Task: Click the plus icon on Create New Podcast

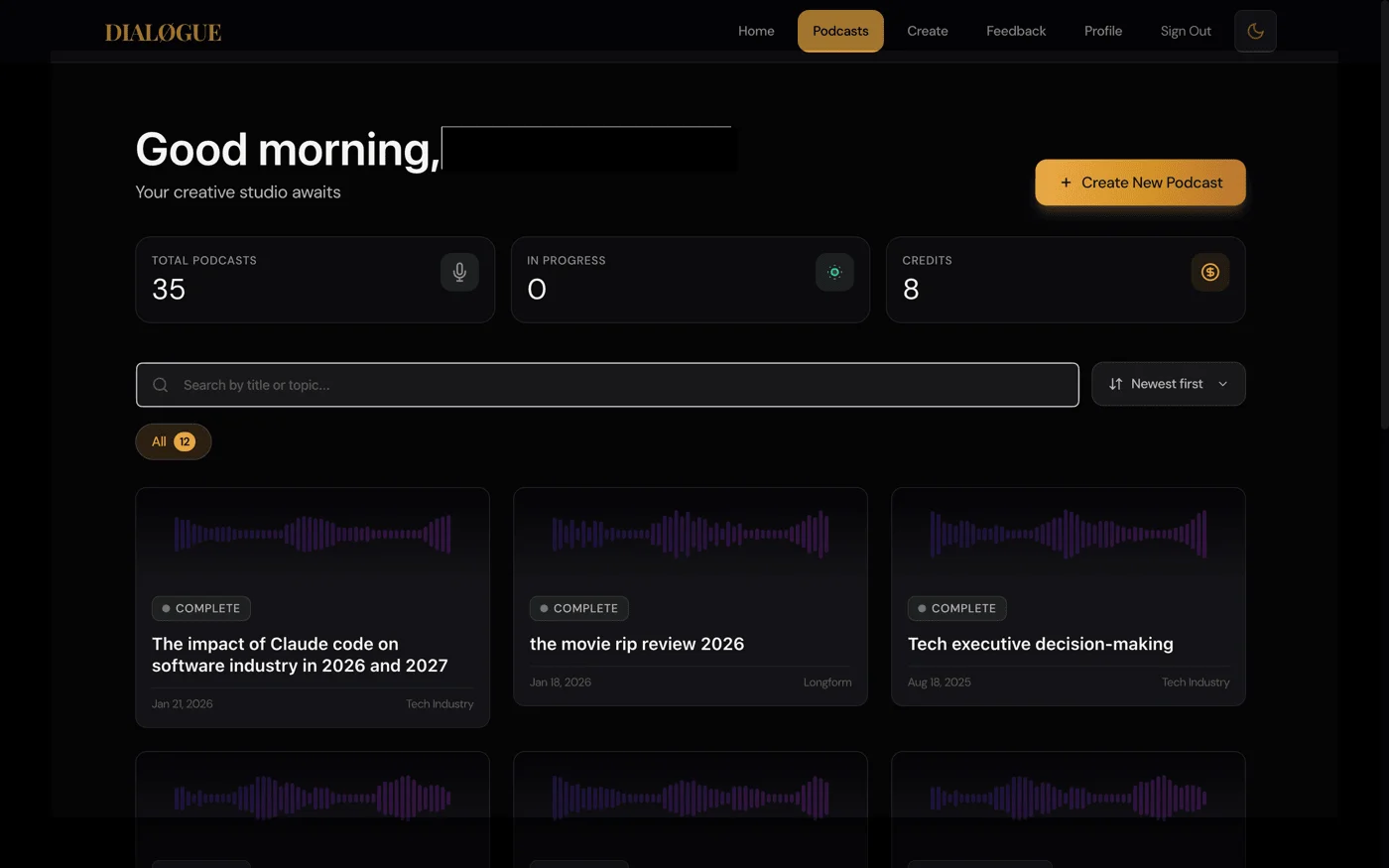Action: [1066, 183]
